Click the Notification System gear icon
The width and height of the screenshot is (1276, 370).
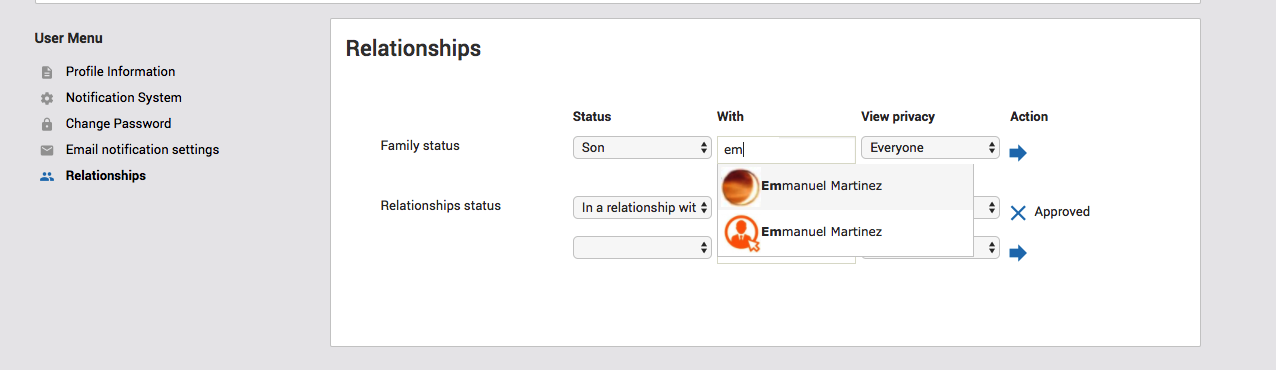47,98
